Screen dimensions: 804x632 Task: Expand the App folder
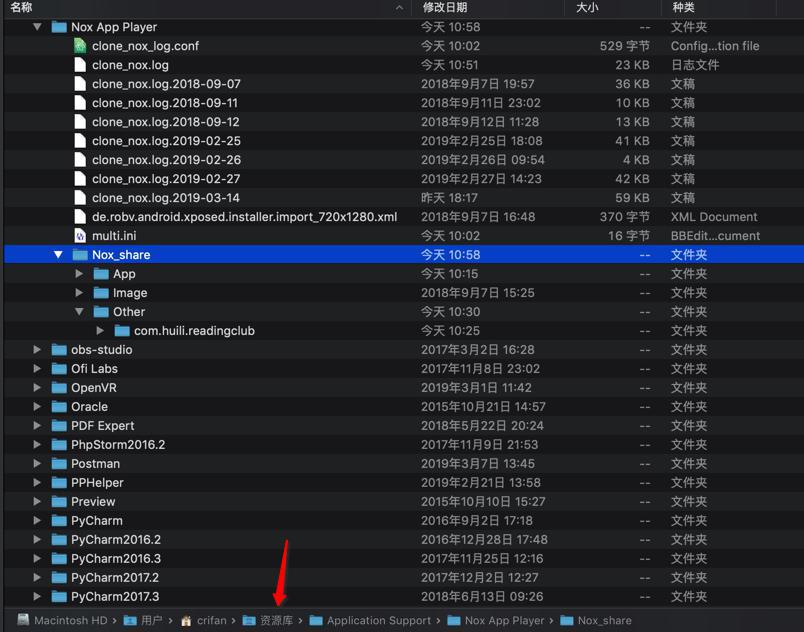[x=79, y=274]
